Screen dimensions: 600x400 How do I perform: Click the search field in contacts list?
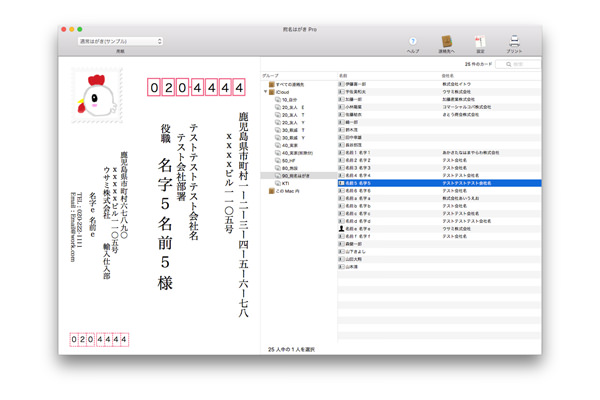(520, 64)
